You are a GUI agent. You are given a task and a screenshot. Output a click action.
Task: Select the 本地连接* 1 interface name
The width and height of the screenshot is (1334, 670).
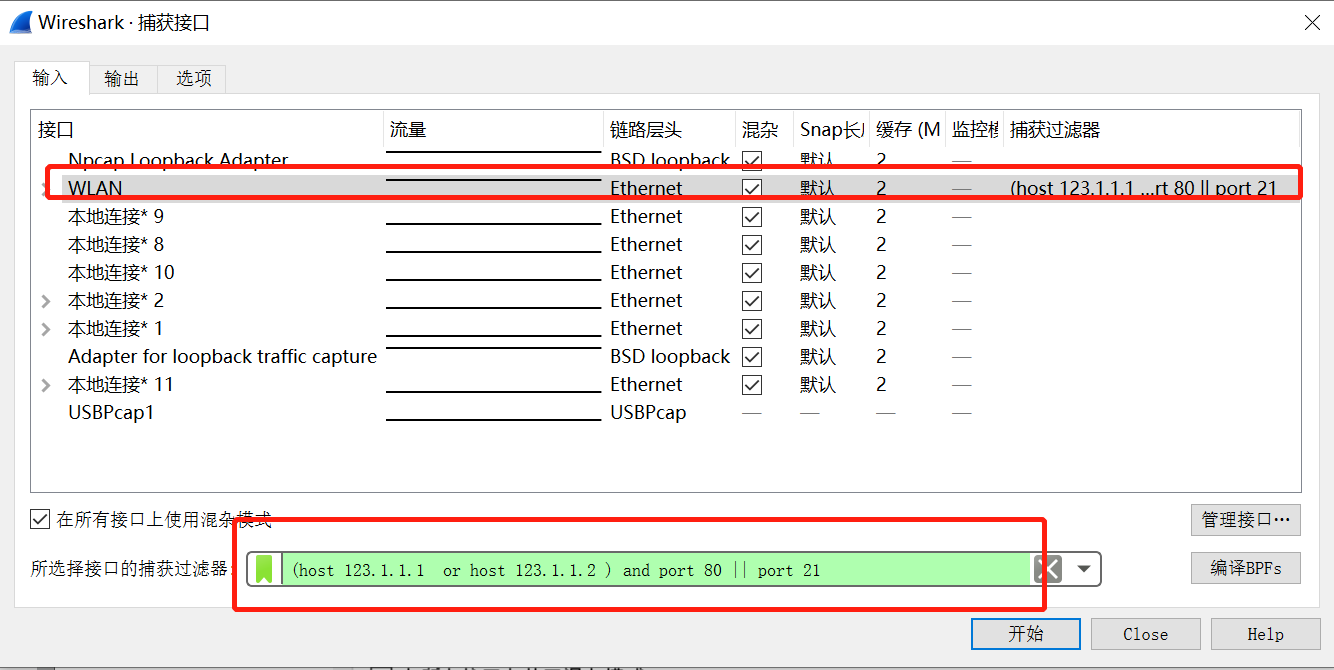[x=116, y=328]
